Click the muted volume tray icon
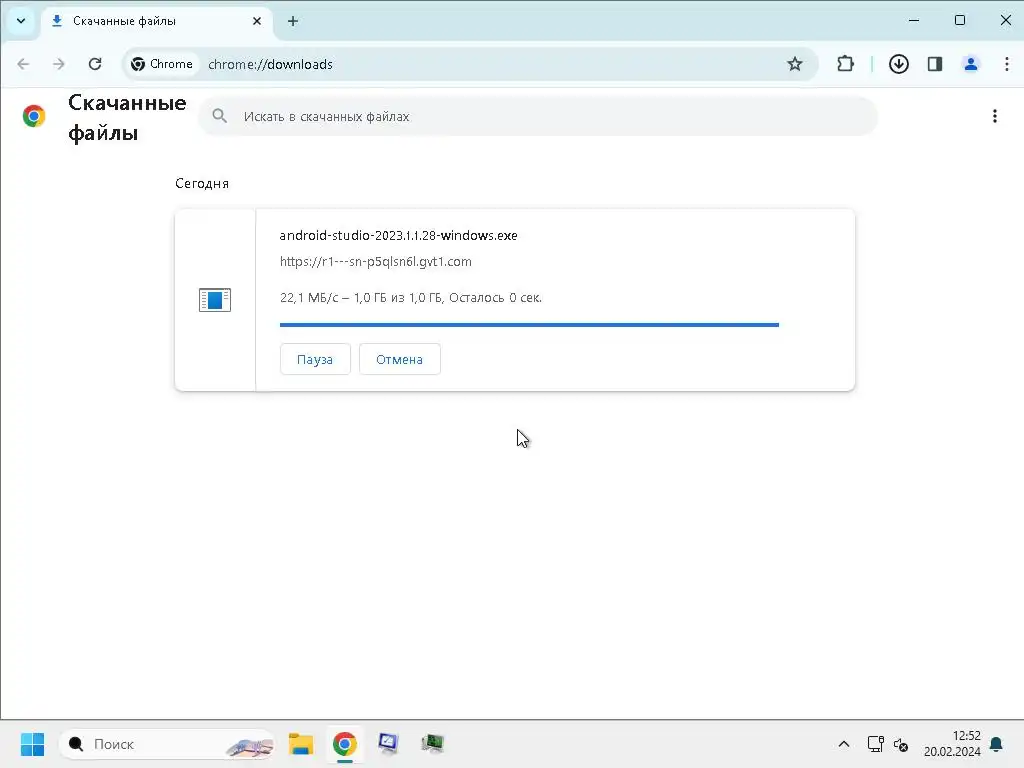The image size is (1024, 768). point(901,744)
